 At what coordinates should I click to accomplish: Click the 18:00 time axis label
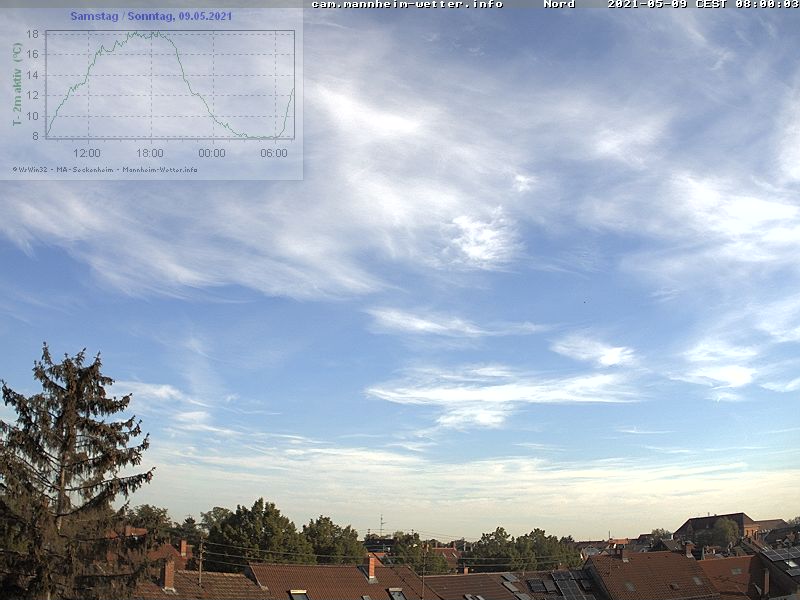tap(149, 153)
